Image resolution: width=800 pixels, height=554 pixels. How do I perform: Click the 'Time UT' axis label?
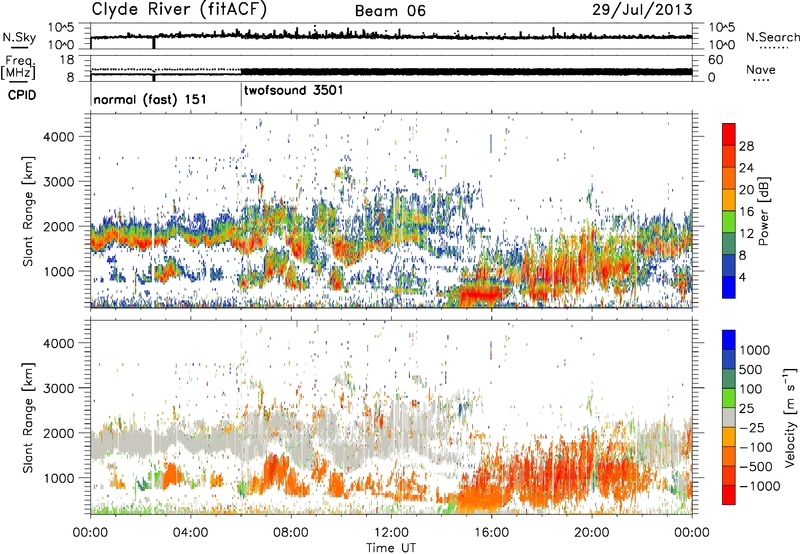[x=391, y=547]
